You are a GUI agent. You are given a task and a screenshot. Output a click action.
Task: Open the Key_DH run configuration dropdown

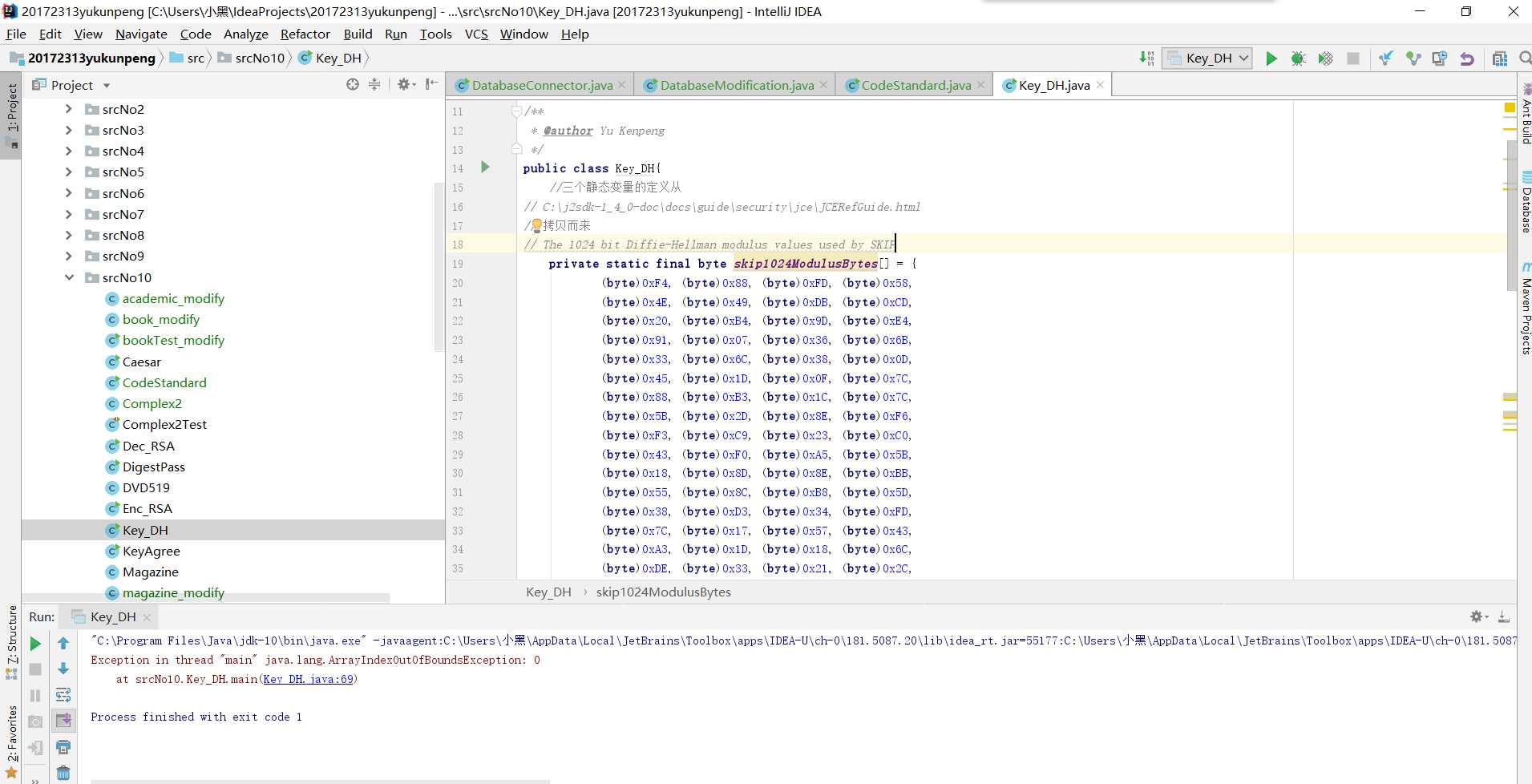1207,58
